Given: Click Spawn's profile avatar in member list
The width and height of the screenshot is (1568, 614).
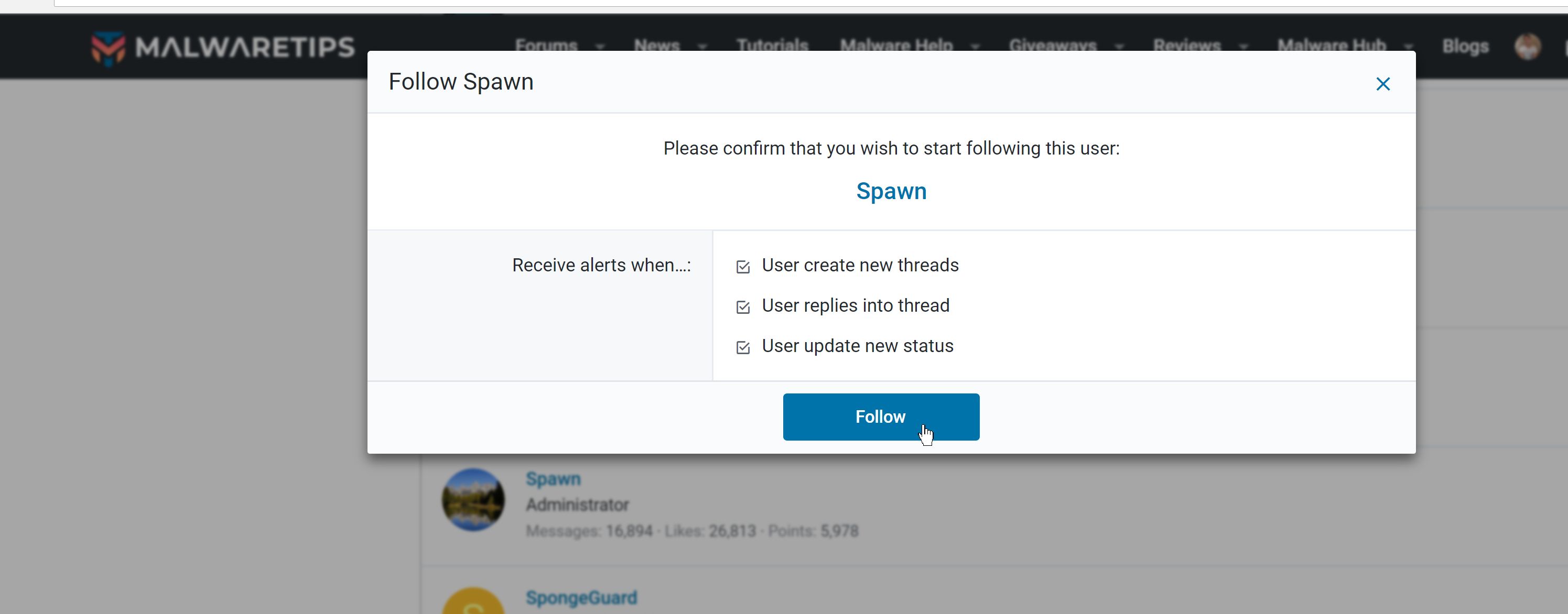Looking at the screenshot, I should click(473, 499).
